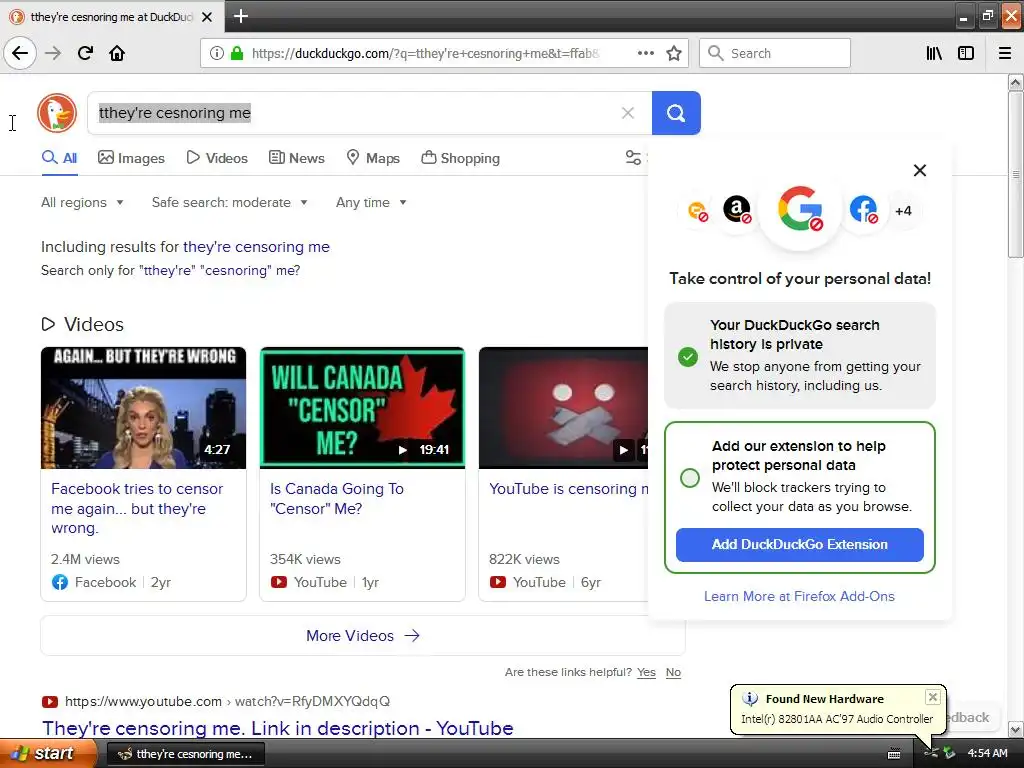Viewport: 1024px width, 768px height.
Task: Close the DuckDuckGo browser tab
Action: coord(207,17)
